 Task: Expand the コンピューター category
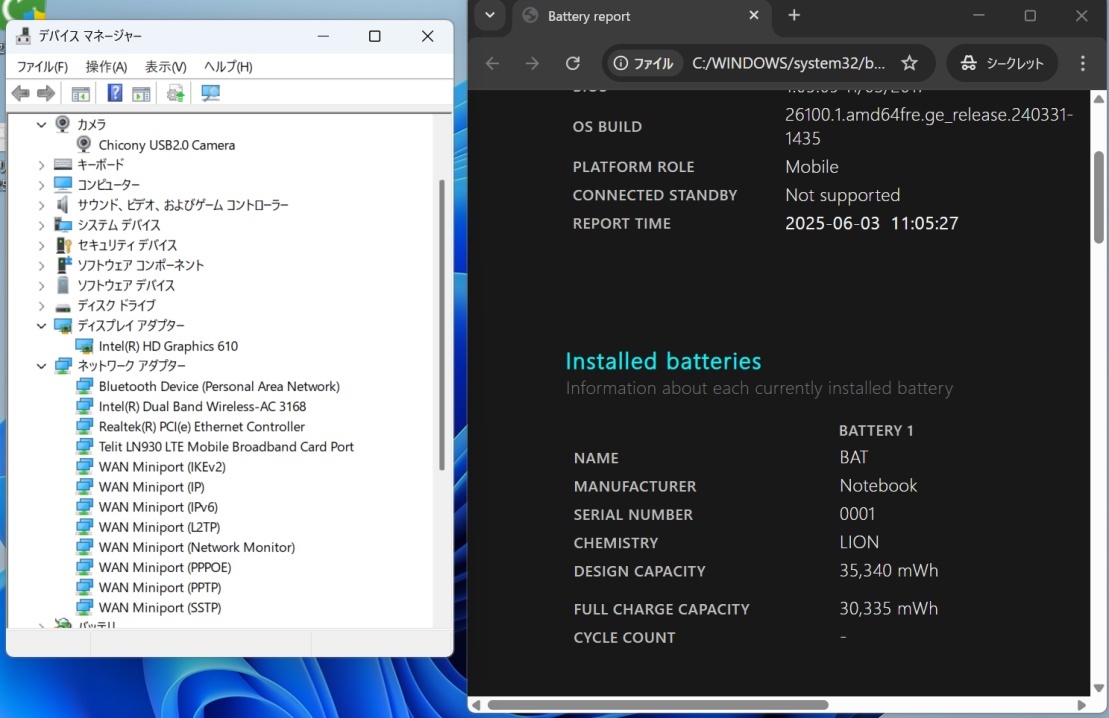[41, 185]
